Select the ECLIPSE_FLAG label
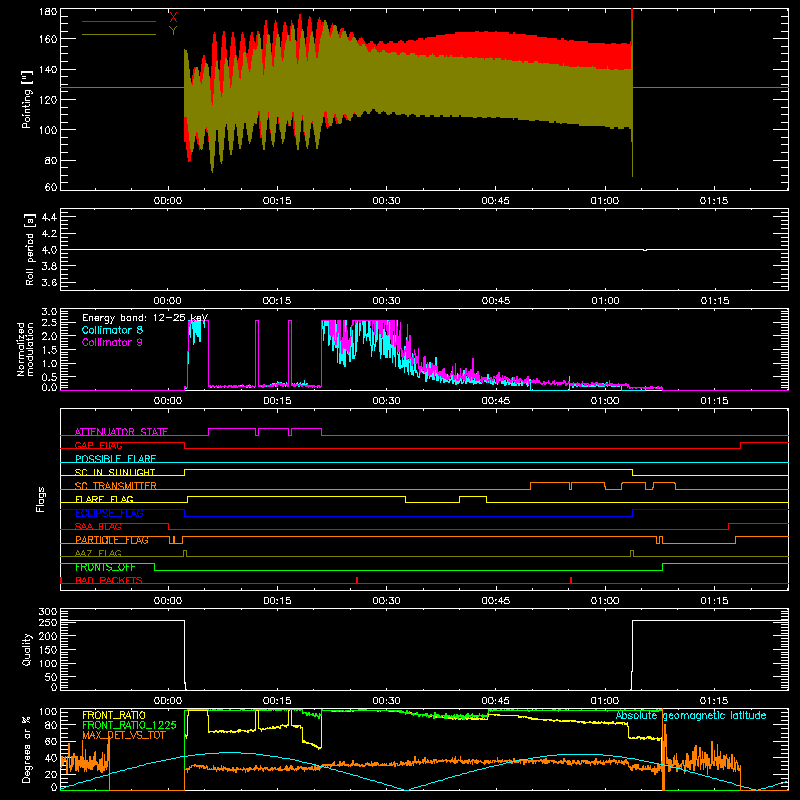 coord(109,513)
